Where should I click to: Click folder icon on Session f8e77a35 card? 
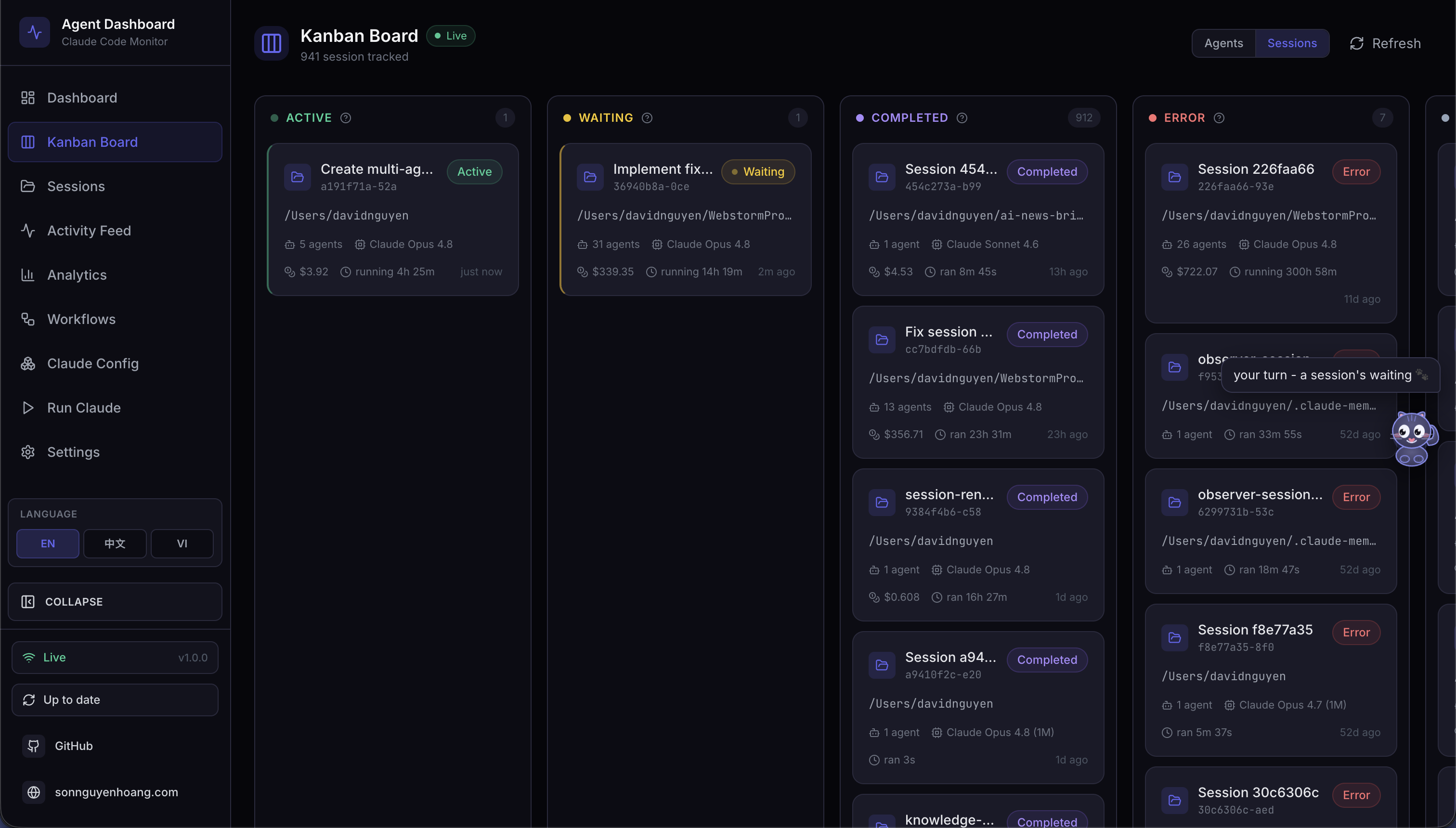coord(1175,637)
